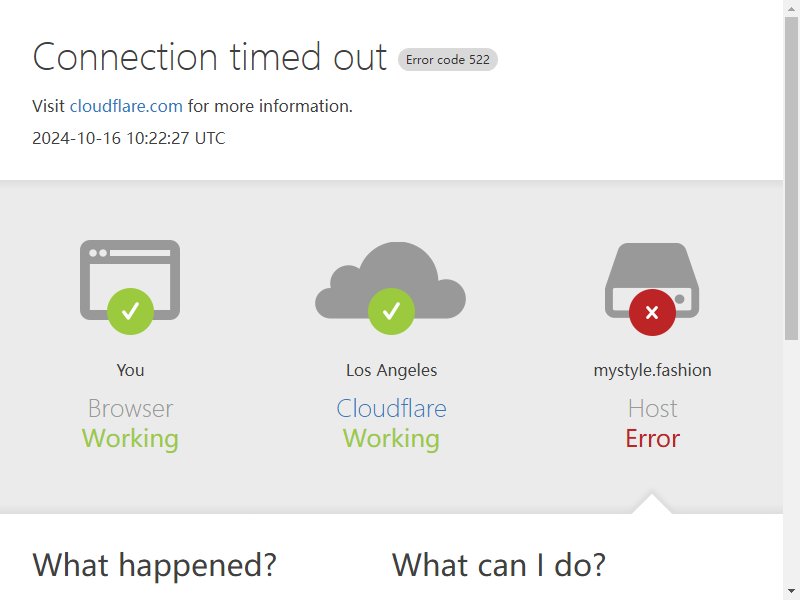Click the browser window icon
The image size is (800, 600).
(130, 280)
